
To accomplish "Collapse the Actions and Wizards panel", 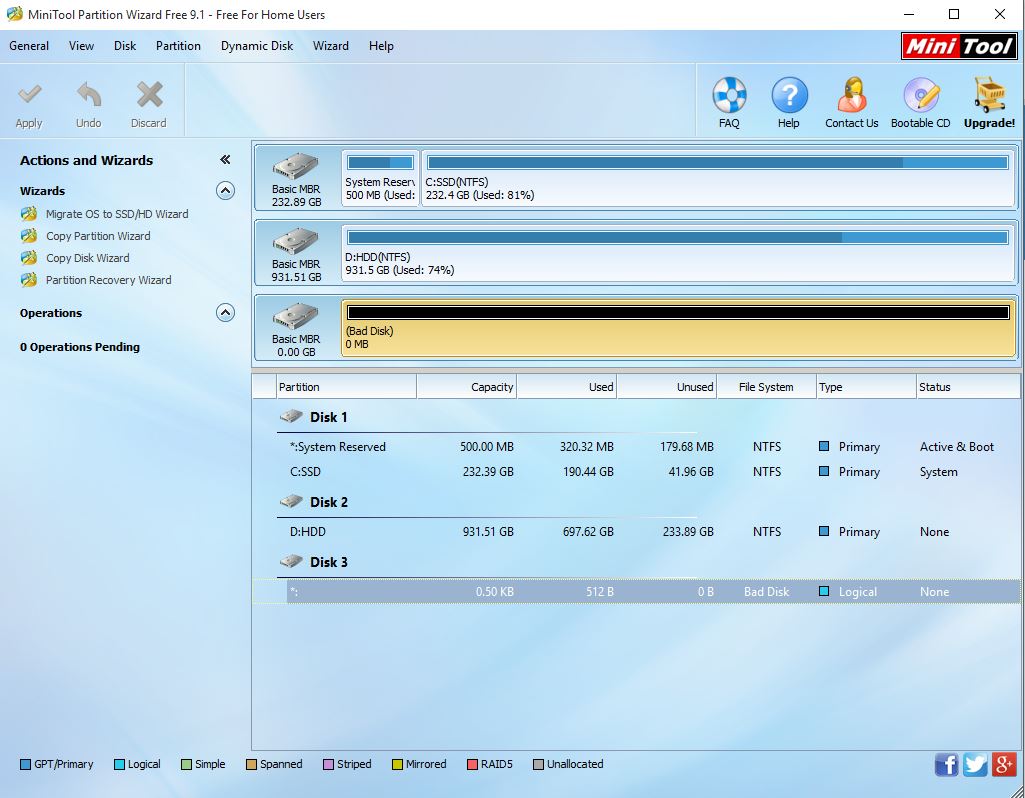I will tap(225, 159).
